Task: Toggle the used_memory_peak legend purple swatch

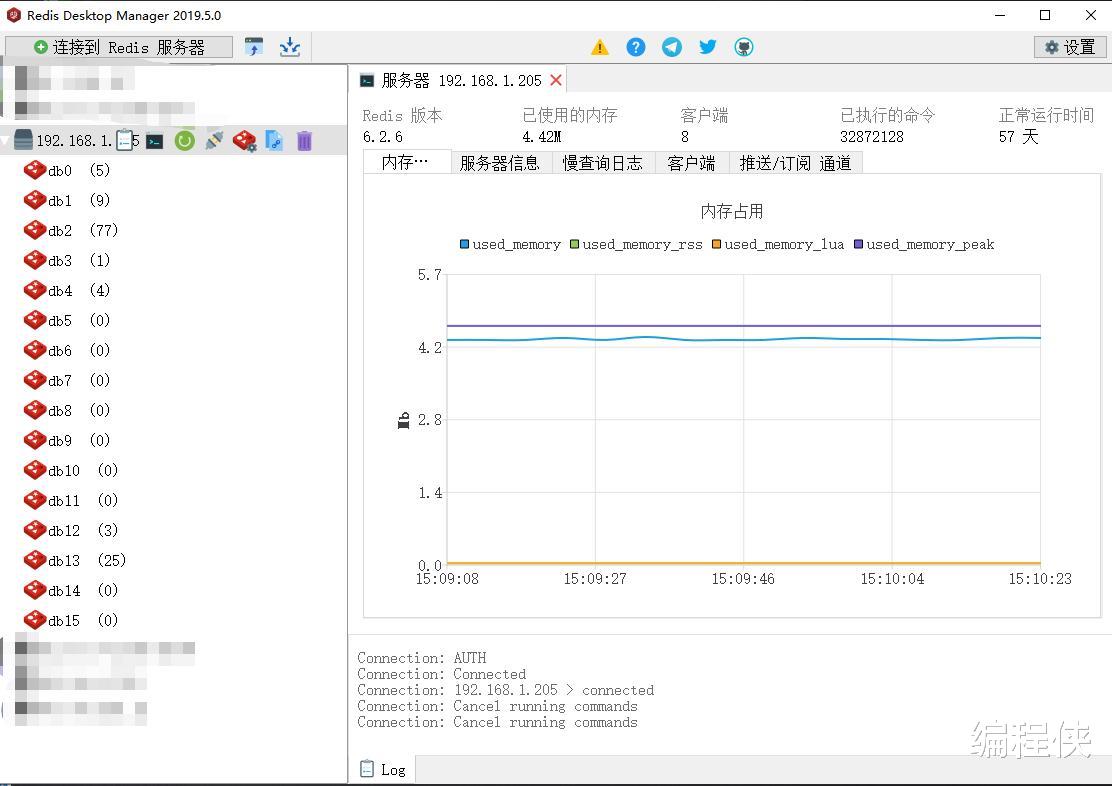Action: (858, 244)
